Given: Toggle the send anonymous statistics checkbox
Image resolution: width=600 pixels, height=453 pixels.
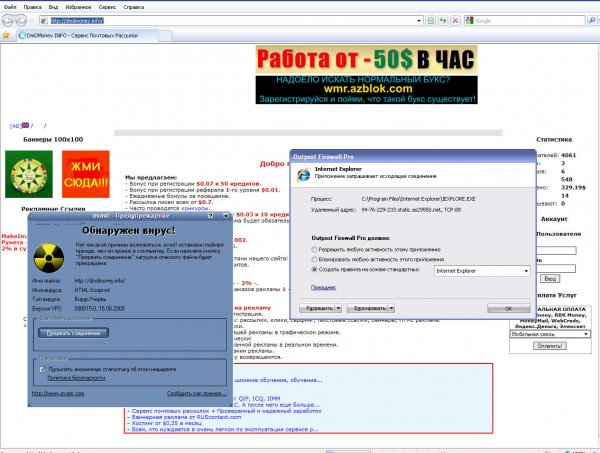Looking at the screenshot, I should [42, 369].
